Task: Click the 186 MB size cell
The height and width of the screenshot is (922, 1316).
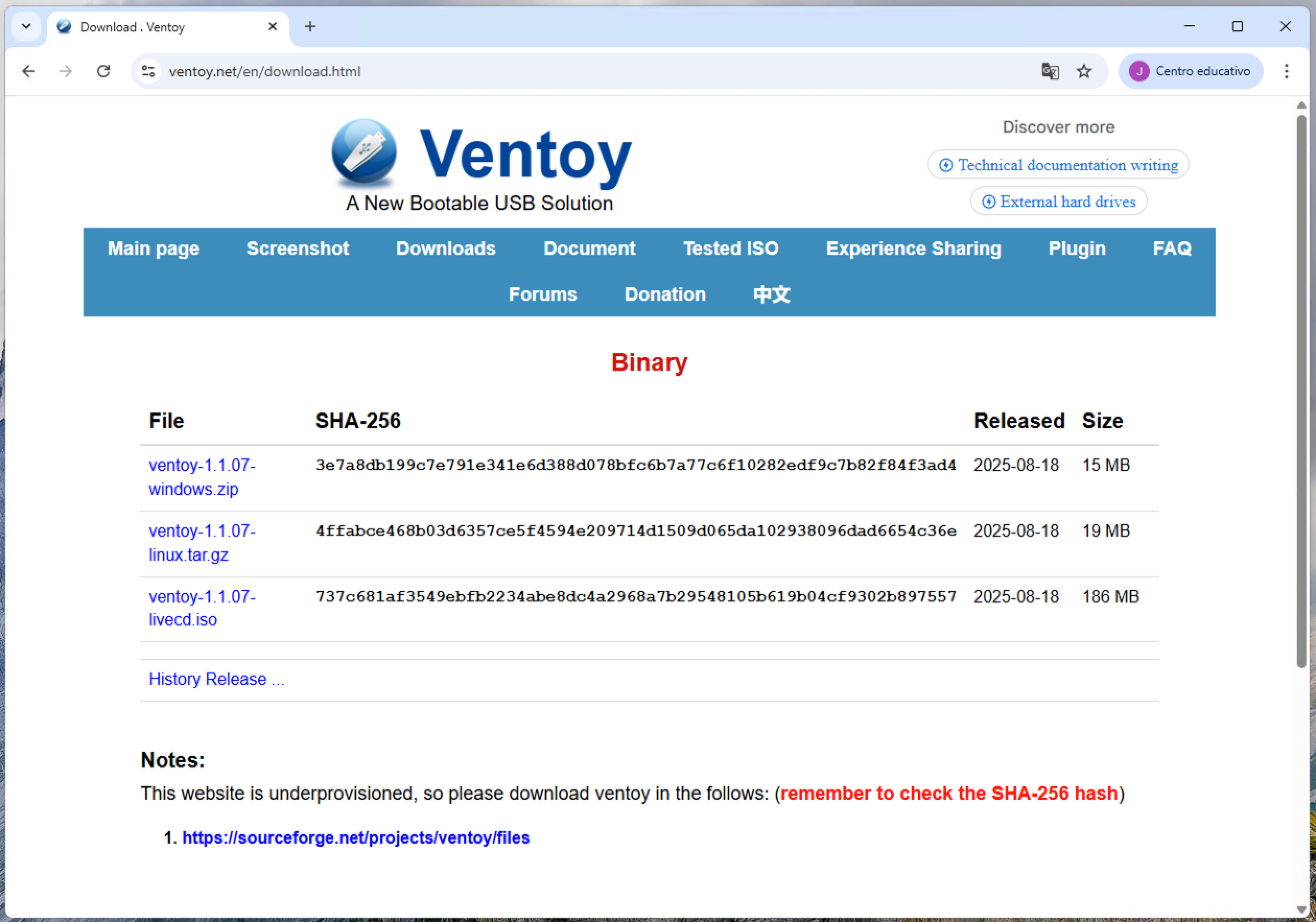Action: coord(1110,597)
